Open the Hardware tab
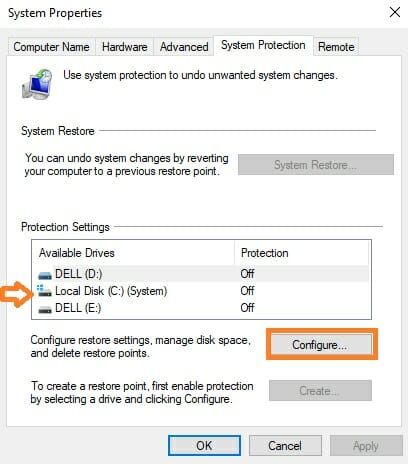The image size is (408, 464). [124, 47]
